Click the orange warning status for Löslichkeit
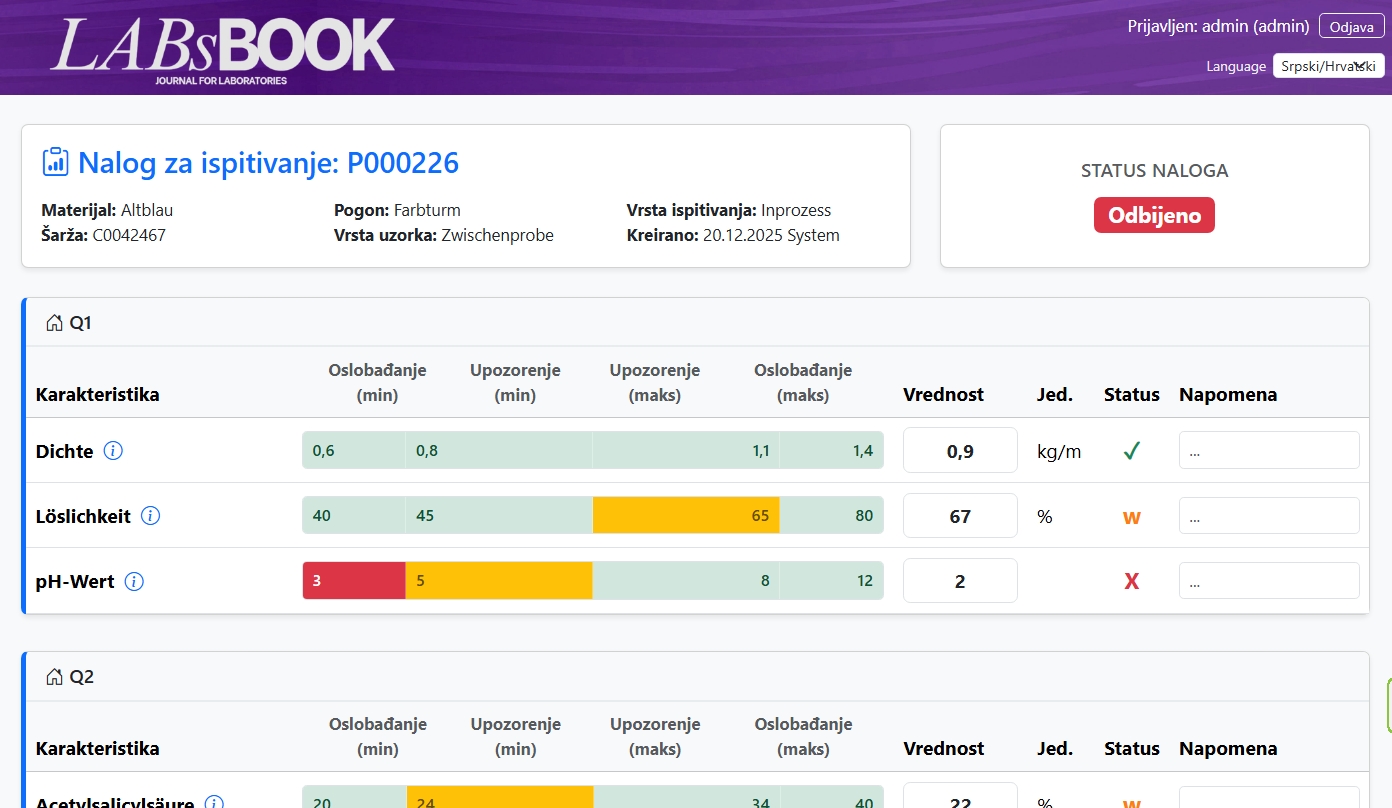Screen dimensions: 1392x808 (1131, 517)
